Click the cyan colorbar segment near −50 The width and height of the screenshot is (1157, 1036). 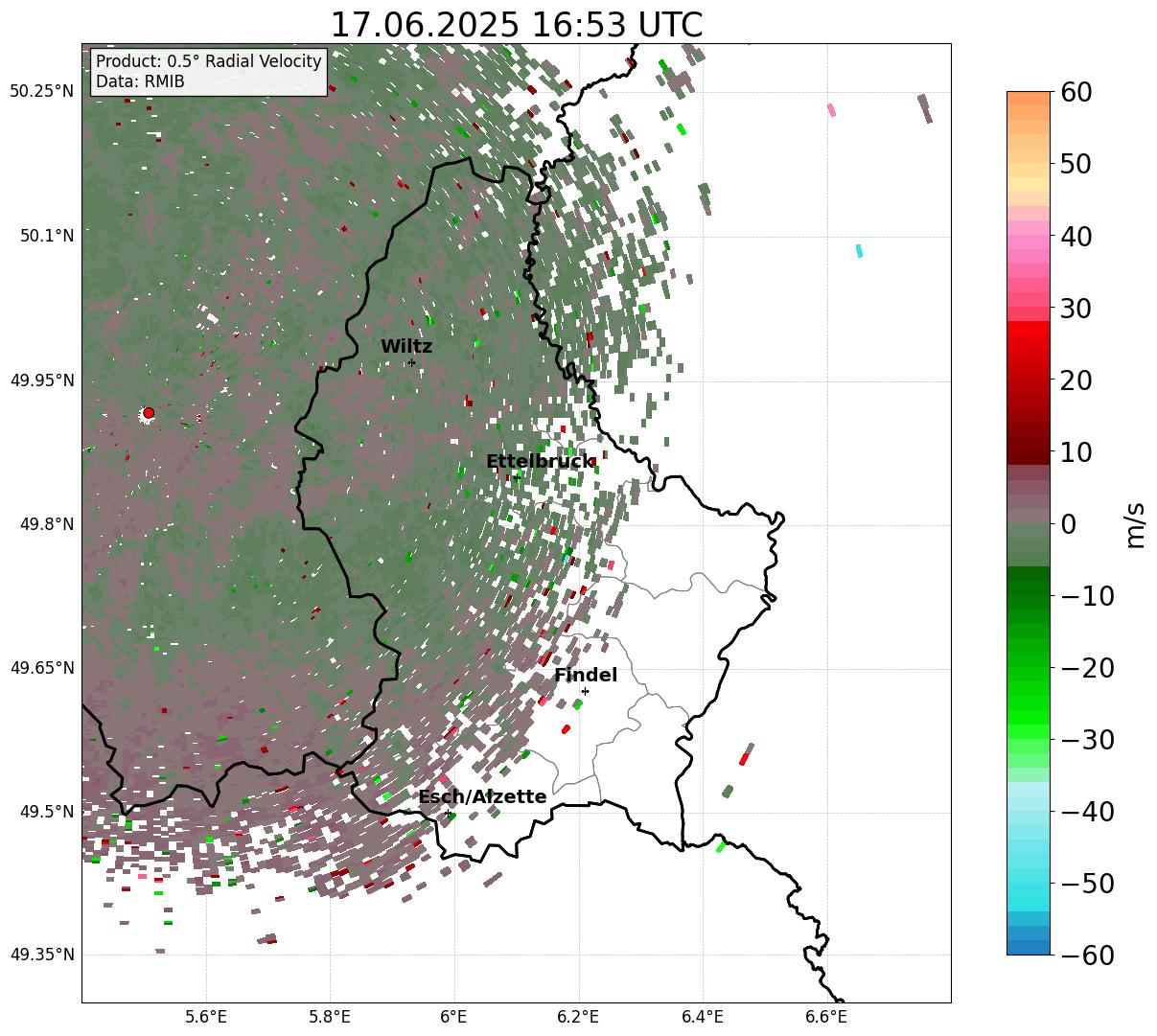point(1029,890)
